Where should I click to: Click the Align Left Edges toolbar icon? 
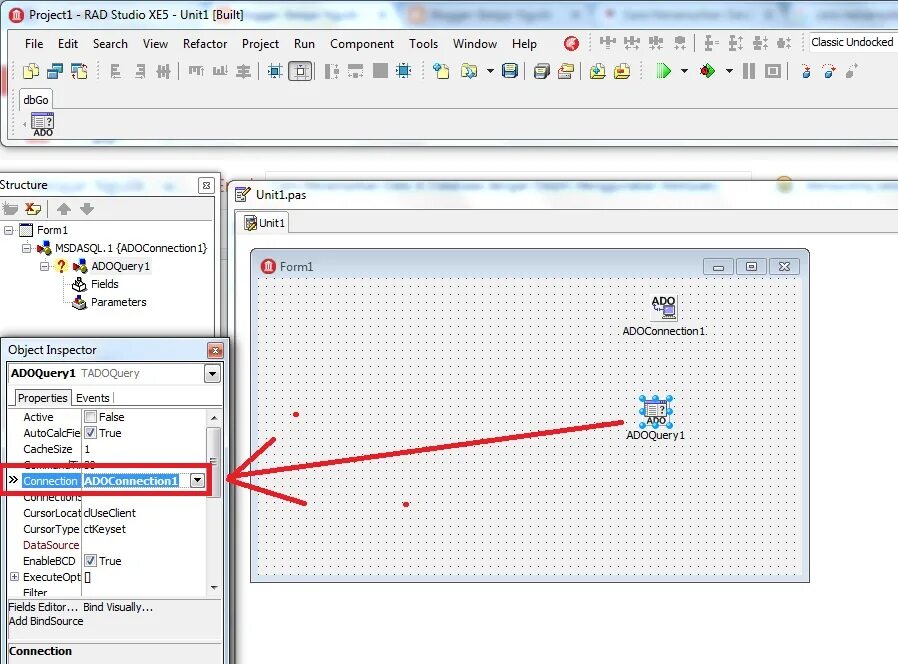(115, 71)
